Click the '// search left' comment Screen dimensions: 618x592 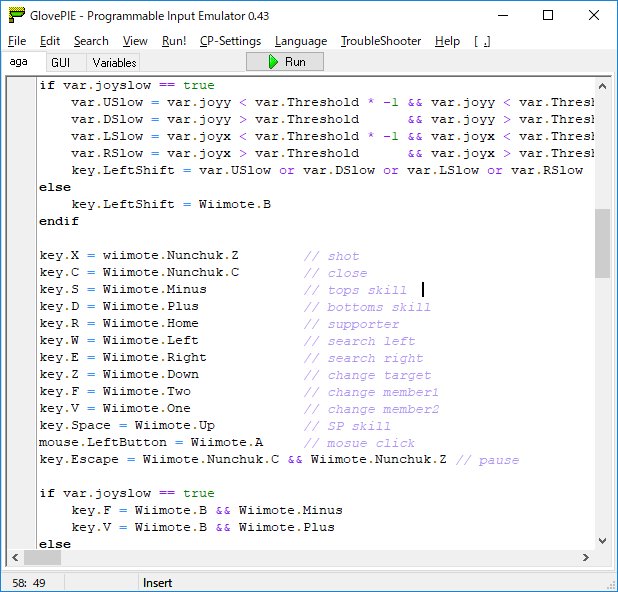tap(359, 341)
